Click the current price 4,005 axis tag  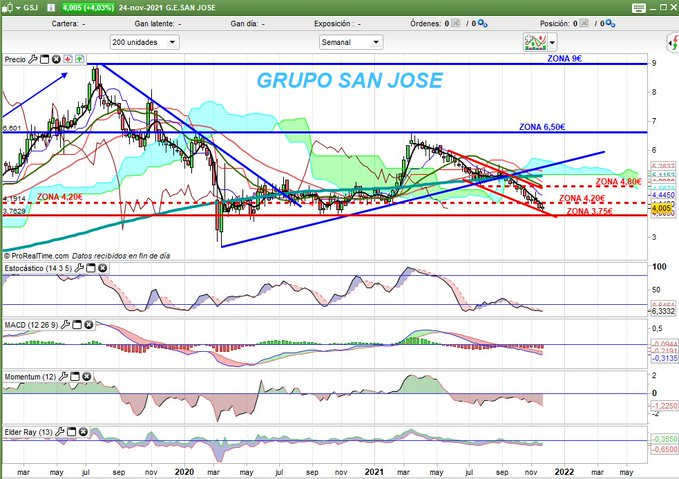pyautogui.click(x=662, y=208)
